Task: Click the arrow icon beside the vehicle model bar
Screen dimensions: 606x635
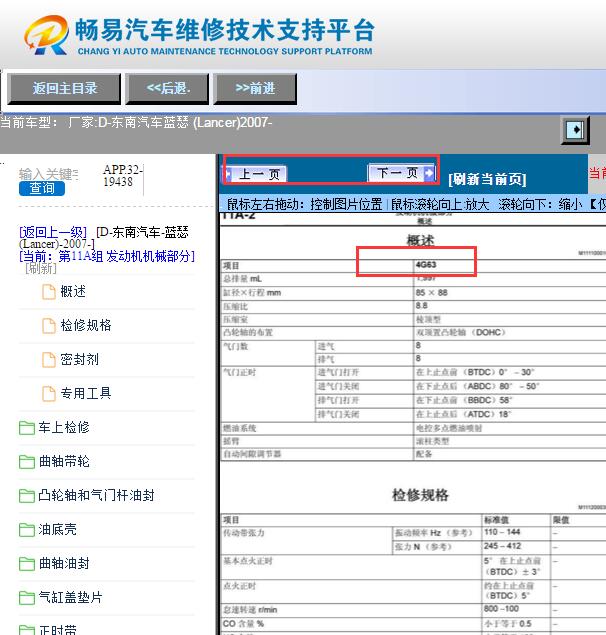Action: (x=575, y=130)
